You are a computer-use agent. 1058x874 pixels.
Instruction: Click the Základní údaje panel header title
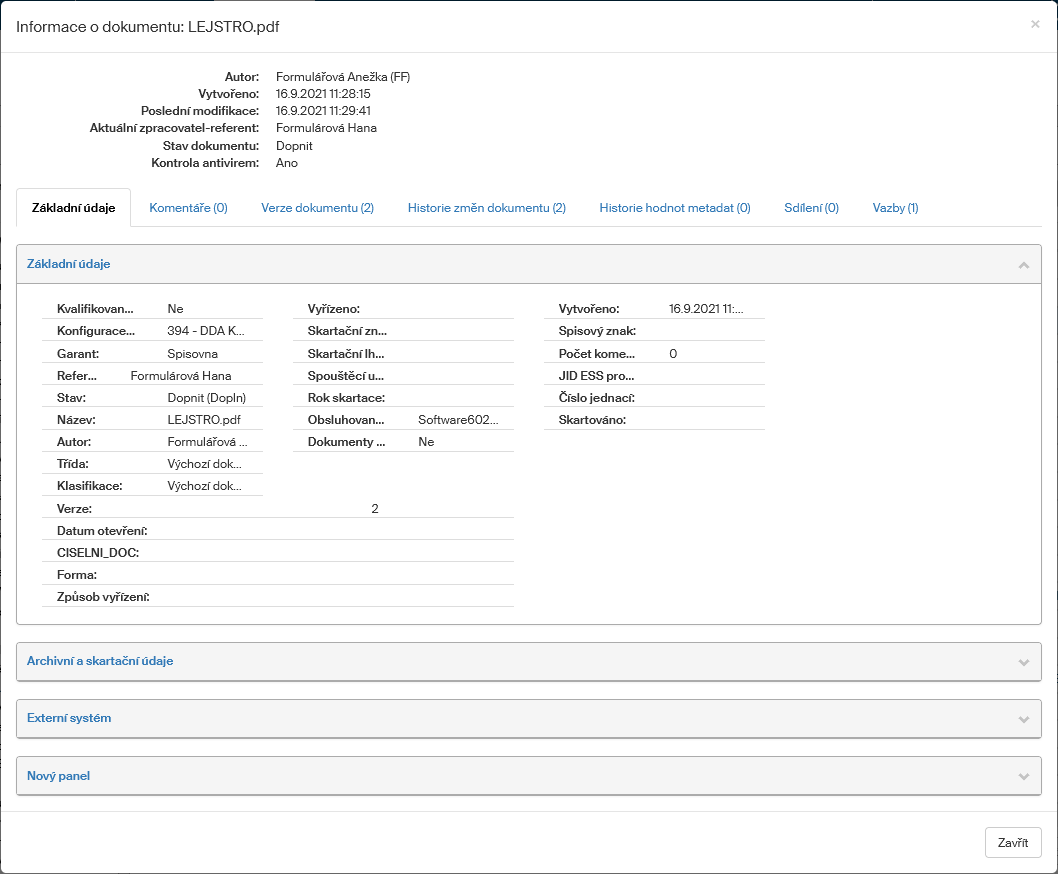pyautogui.click(x=68, y=264)
